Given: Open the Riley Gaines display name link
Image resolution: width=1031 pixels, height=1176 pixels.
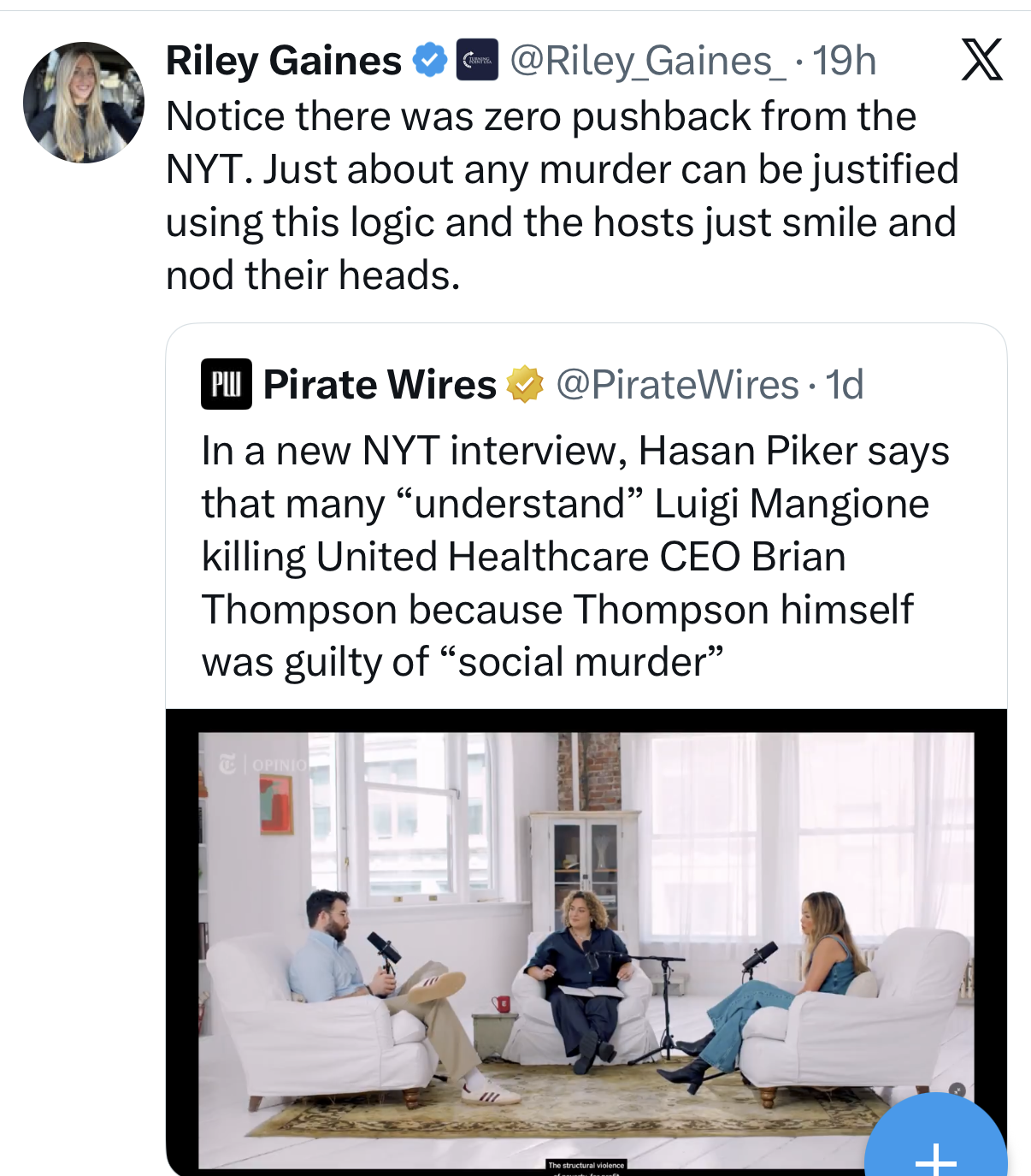Looking at the screenshot, I should 284,61.
